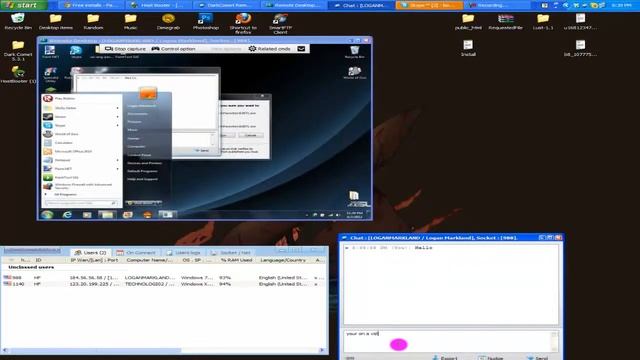Viewport: 640px width, 360px height.
Task: Click Devices and Printers in remote start menu
Action: coord(144,163)
